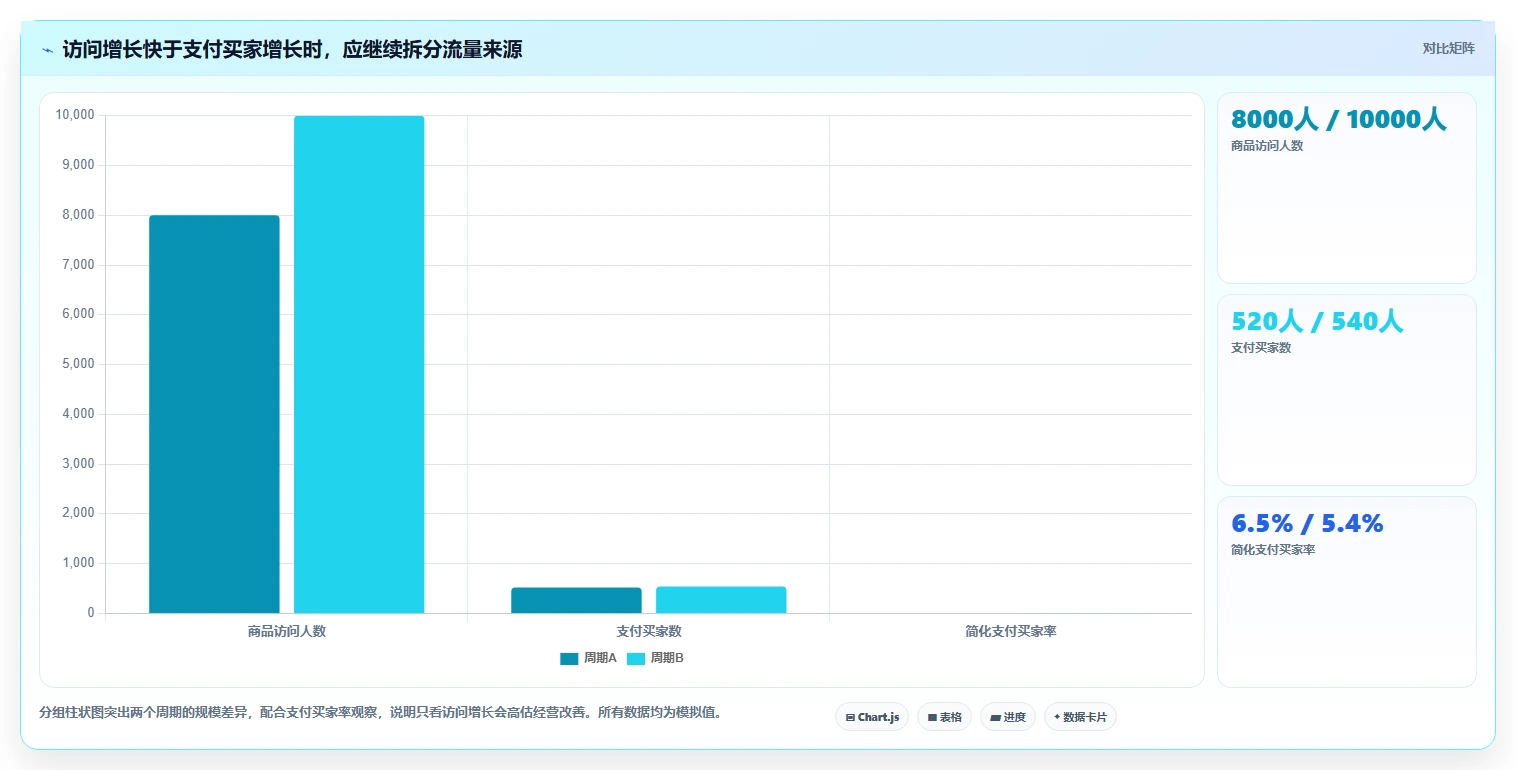Viewport: 1516px width, 770px height.
Task: Click the 周期A bar for 商品访问人数
Action: coord(214,414)
